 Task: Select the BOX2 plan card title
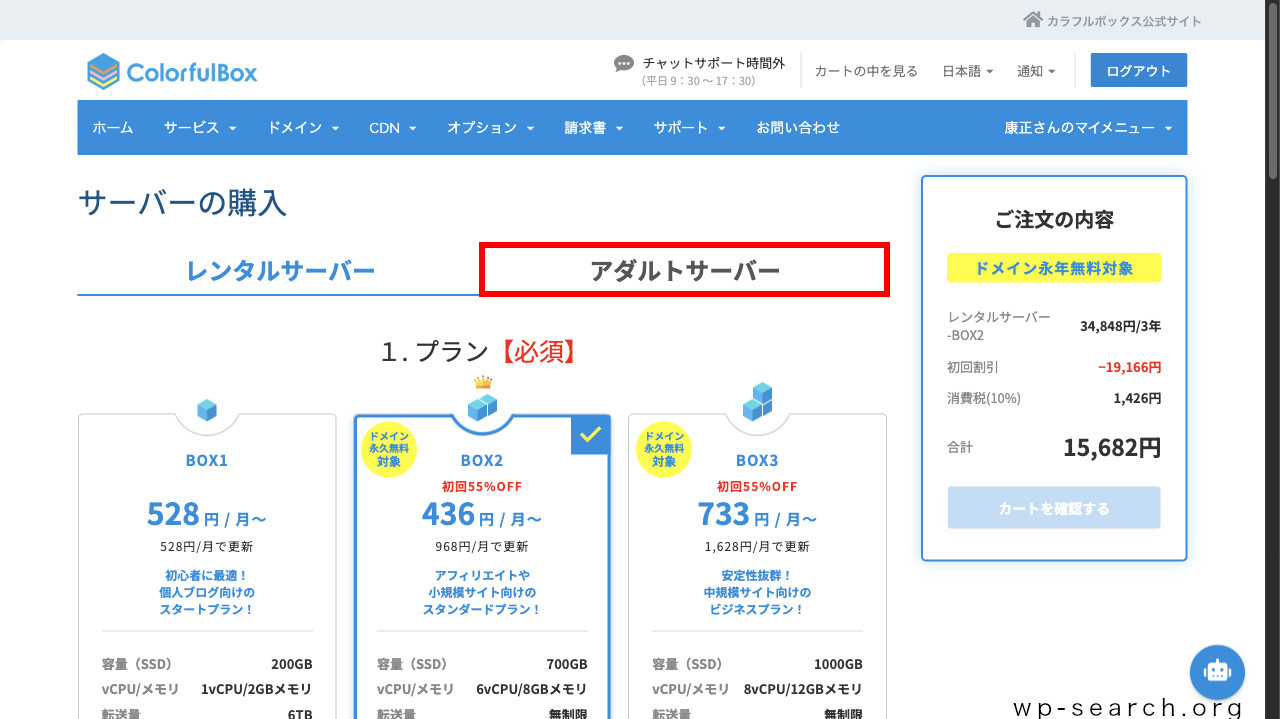click(482, 461)
